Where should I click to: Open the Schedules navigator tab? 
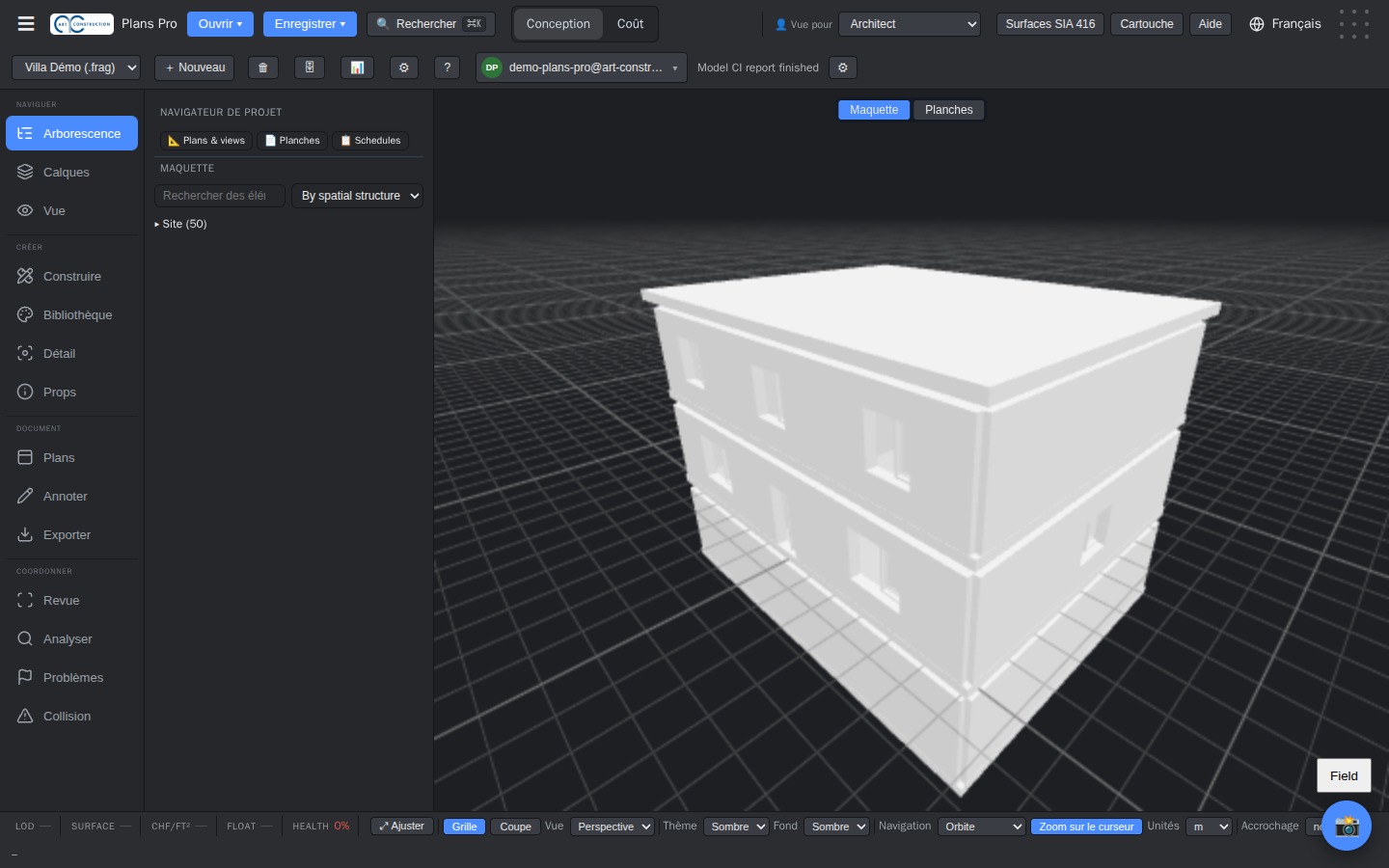click(x=370, y=141)
